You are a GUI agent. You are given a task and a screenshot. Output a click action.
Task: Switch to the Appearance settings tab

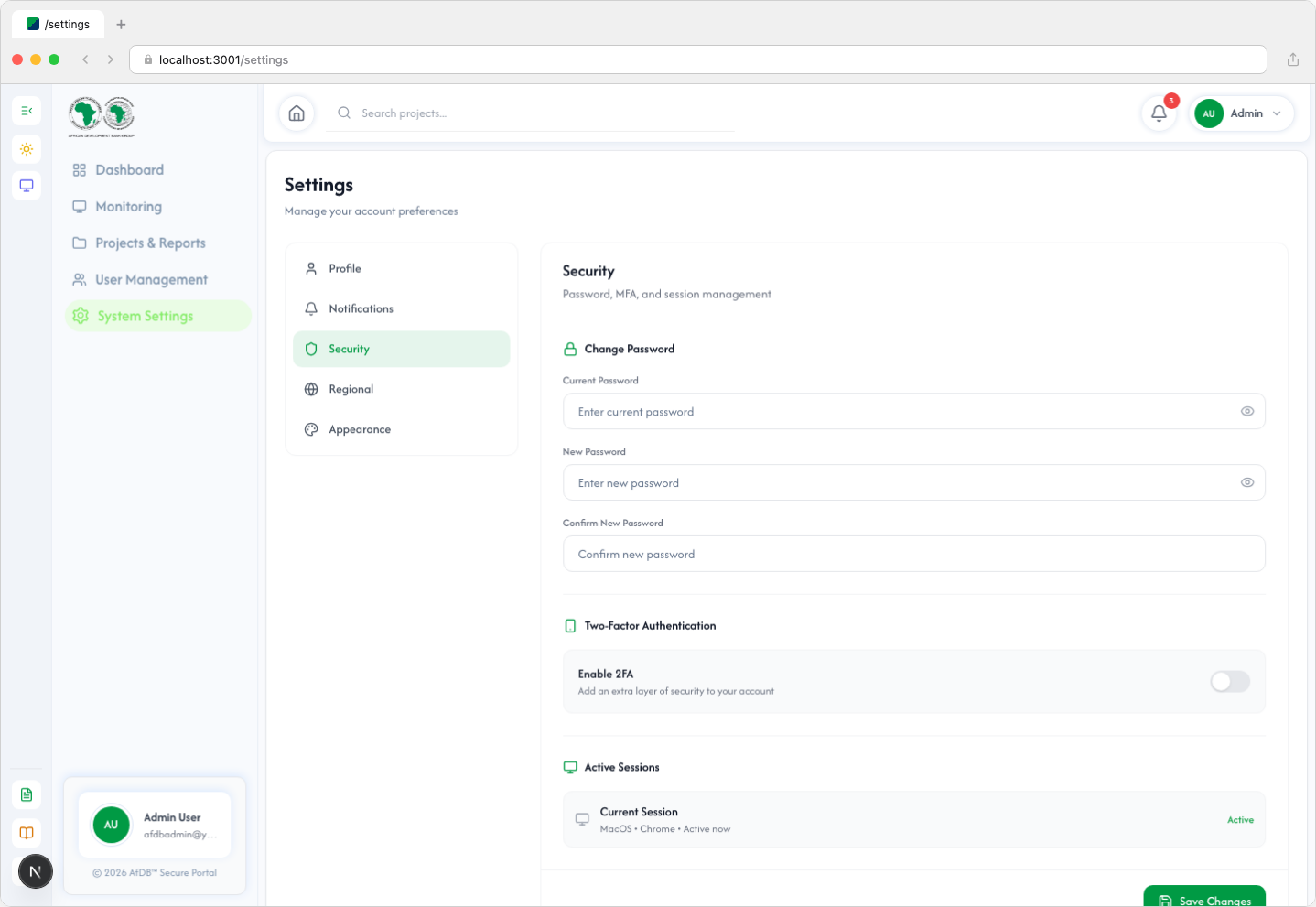coord(401,429)
